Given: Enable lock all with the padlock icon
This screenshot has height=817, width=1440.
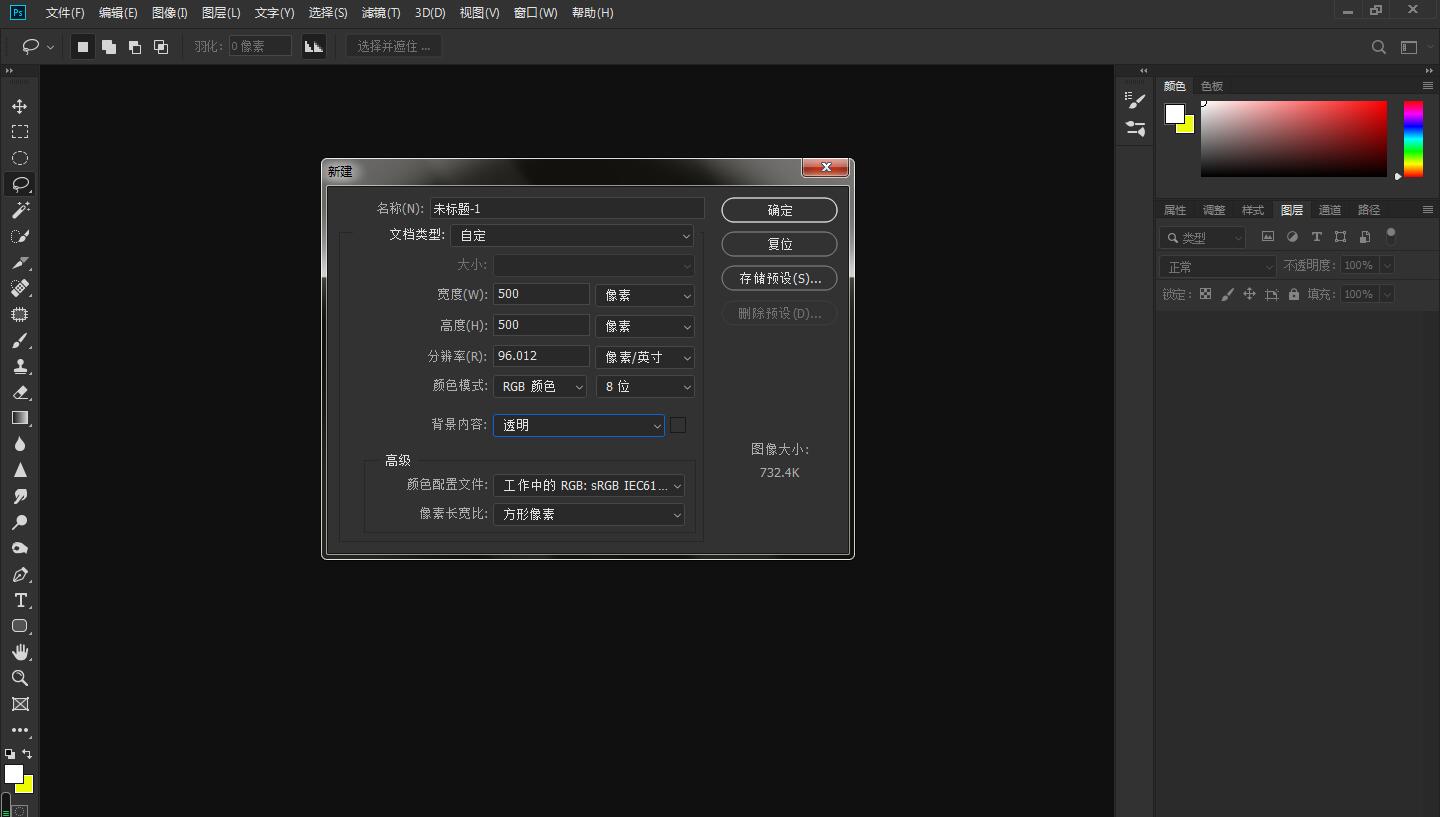Looking at the screenshot, I should tap(1293, 293).
